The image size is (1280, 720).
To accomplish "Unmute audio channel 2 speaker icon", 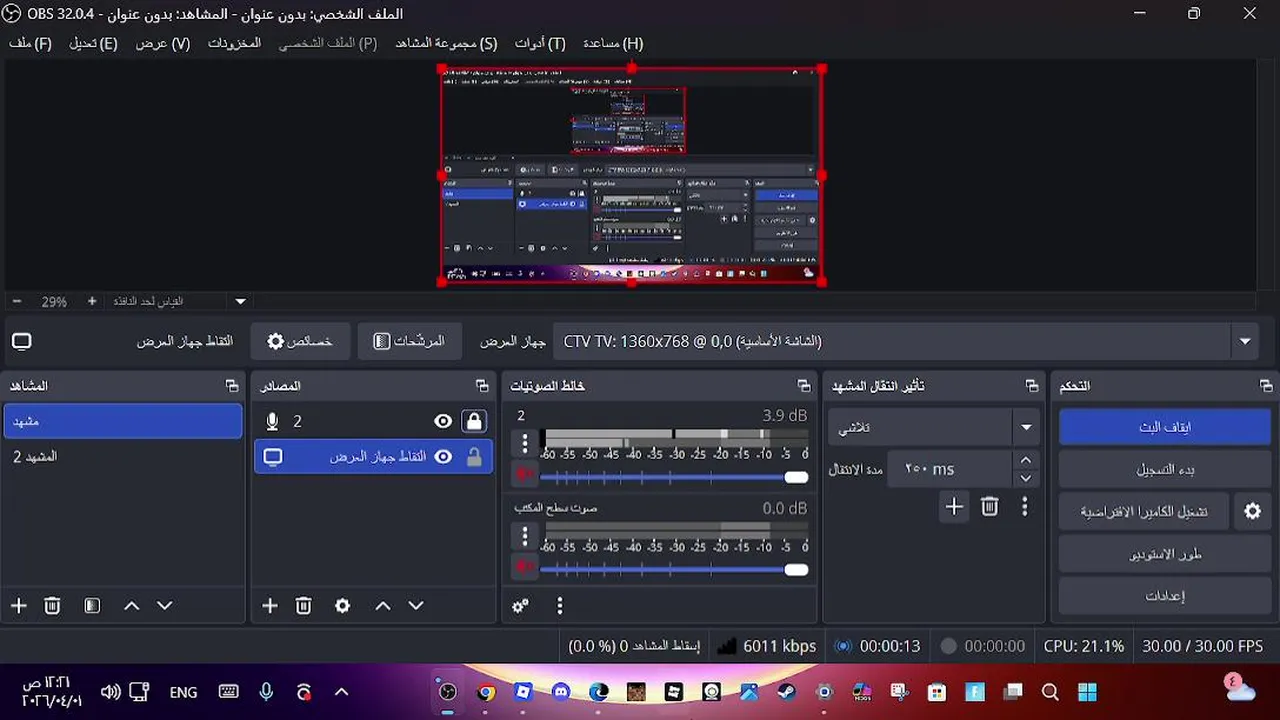I will pyautogui.click(x=524, y=474).
